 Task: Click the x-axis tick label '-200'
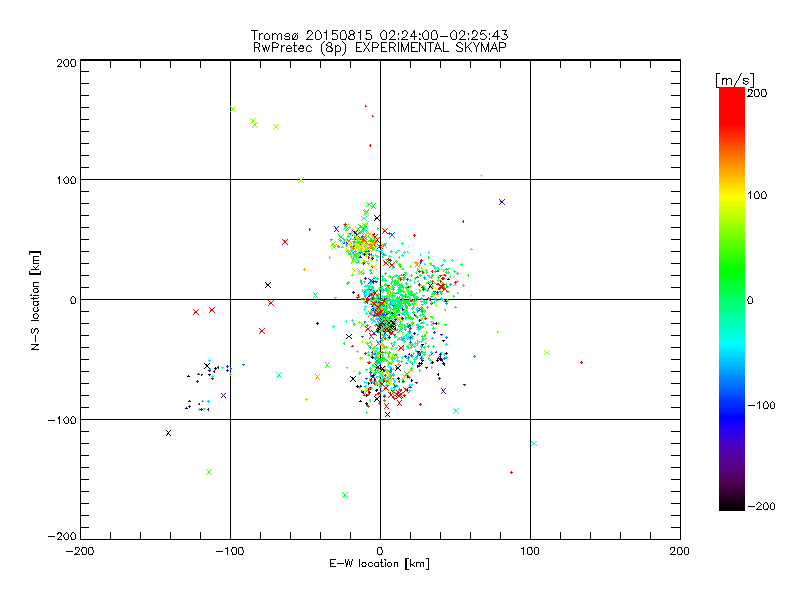click(x=80, y=551)
